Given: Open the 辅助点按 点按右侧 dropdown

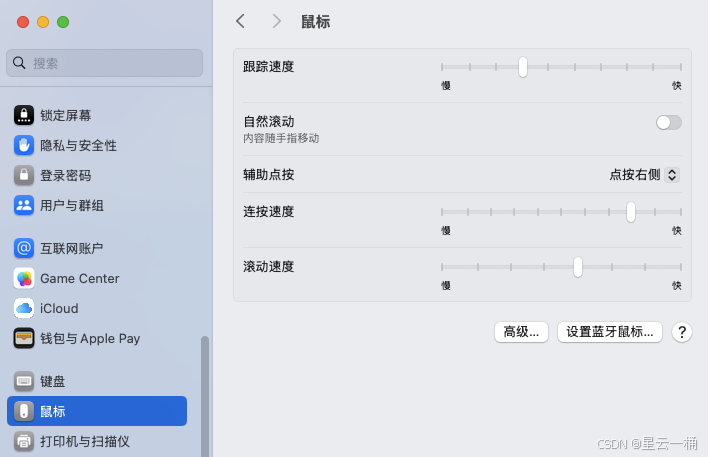Looking at the screenshot, I should coord(644,175).
